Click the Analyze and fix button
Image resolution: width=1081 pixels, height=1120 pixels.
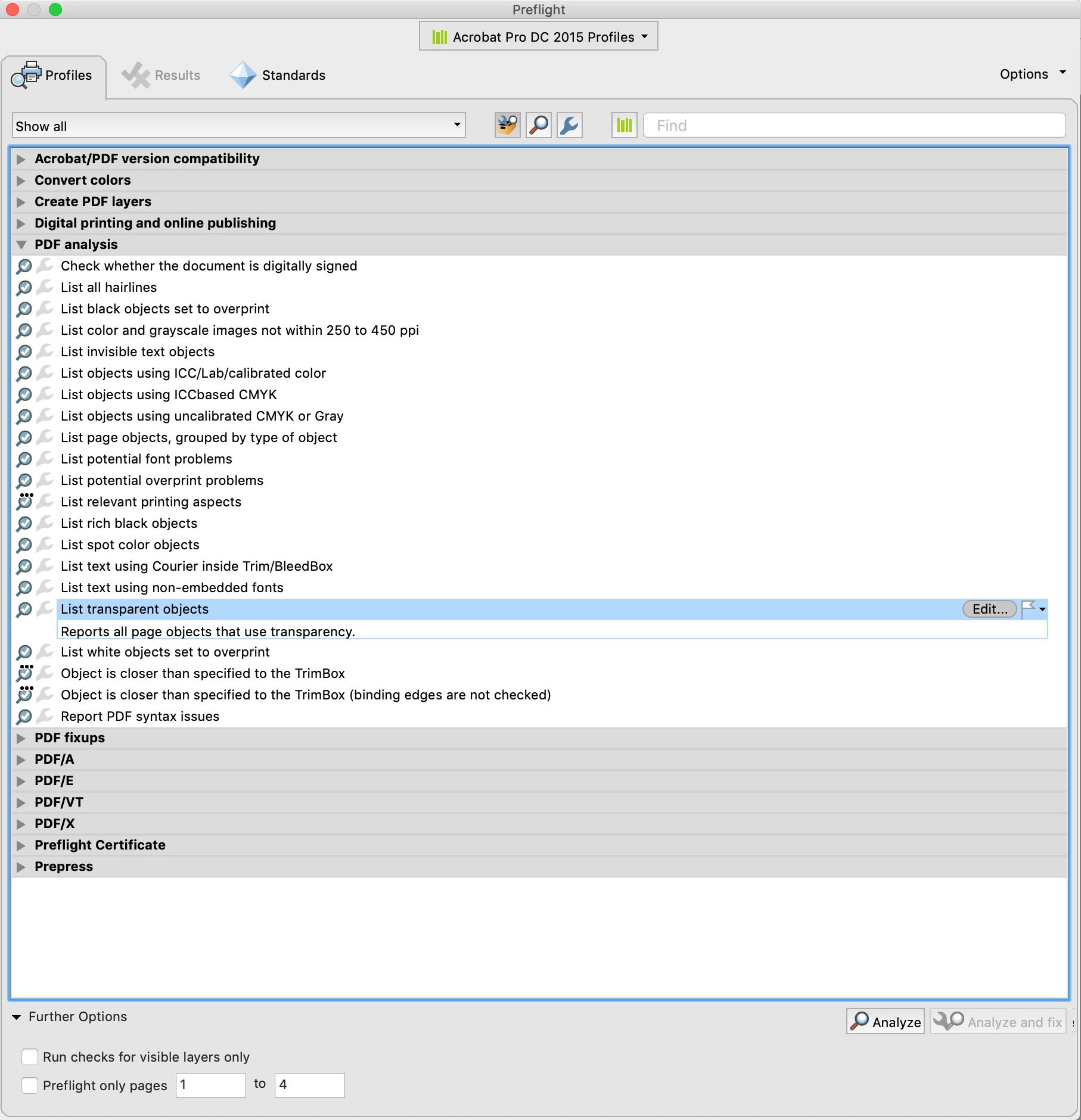pos(998,1022)
